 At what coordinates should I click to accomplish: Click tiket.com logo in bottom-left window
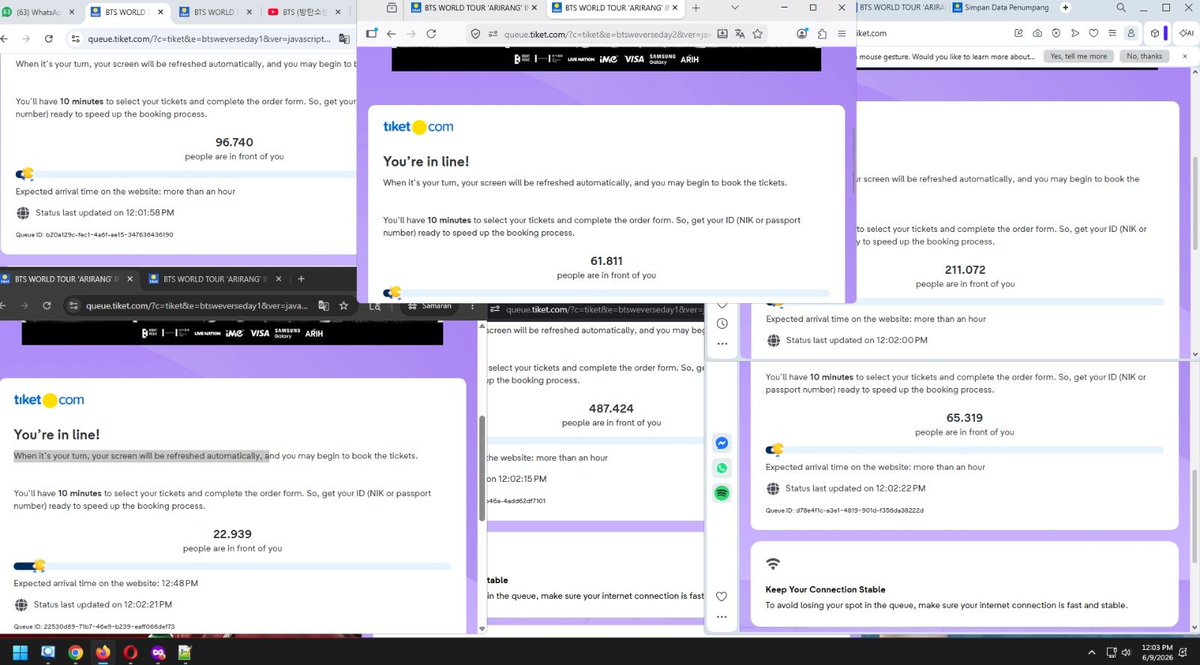(49, 400)
